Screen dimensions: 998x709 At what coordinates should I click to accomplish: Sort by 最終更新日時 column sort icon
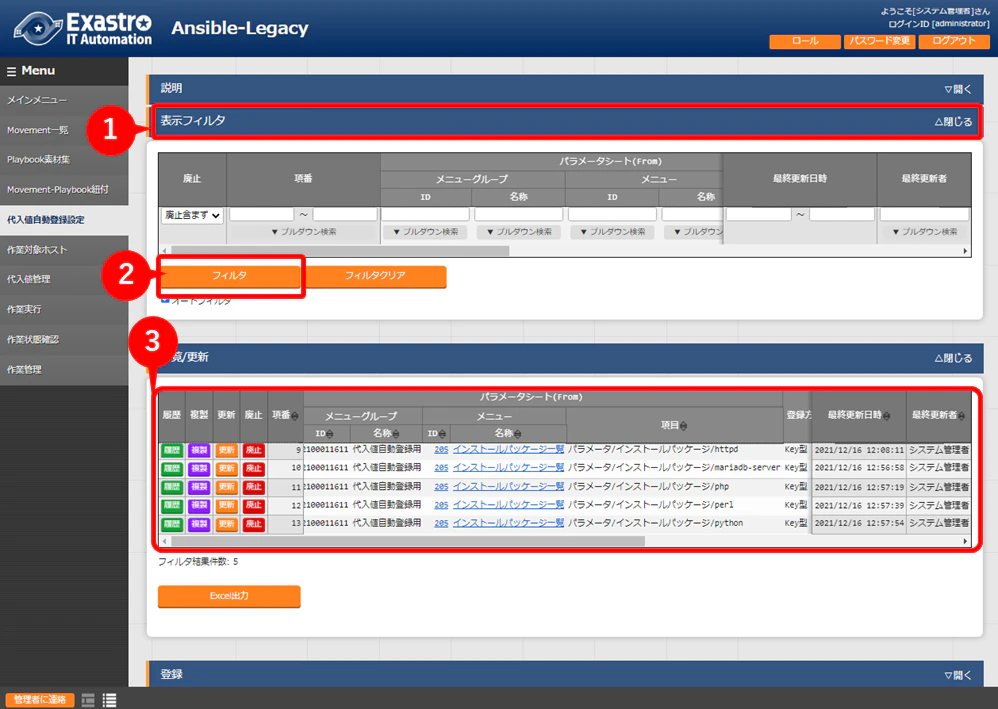(x=887, y=416)
